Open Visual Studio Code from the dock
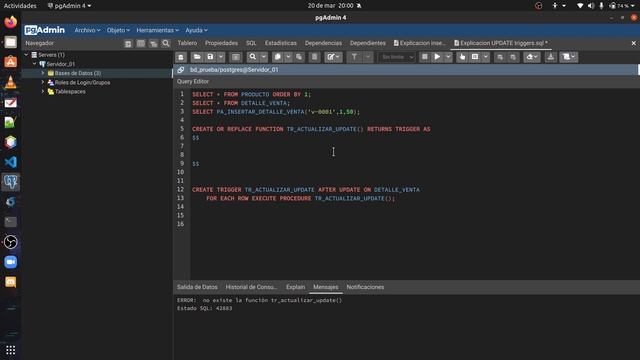The image size is (640, 360). click(x=11, y=162)
